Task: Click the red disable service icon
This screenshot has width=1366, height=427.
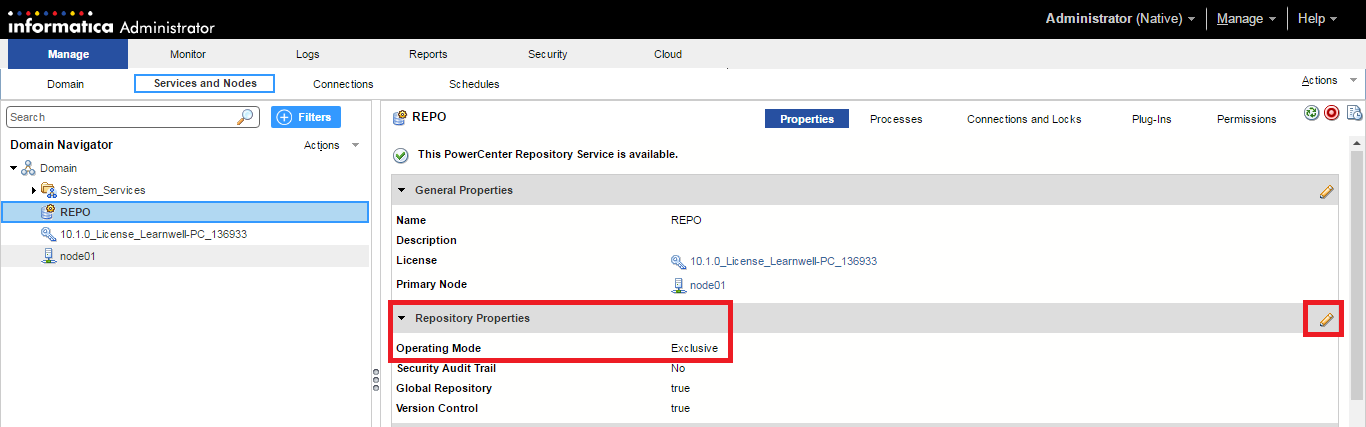Action: [x=1331, y=113]
